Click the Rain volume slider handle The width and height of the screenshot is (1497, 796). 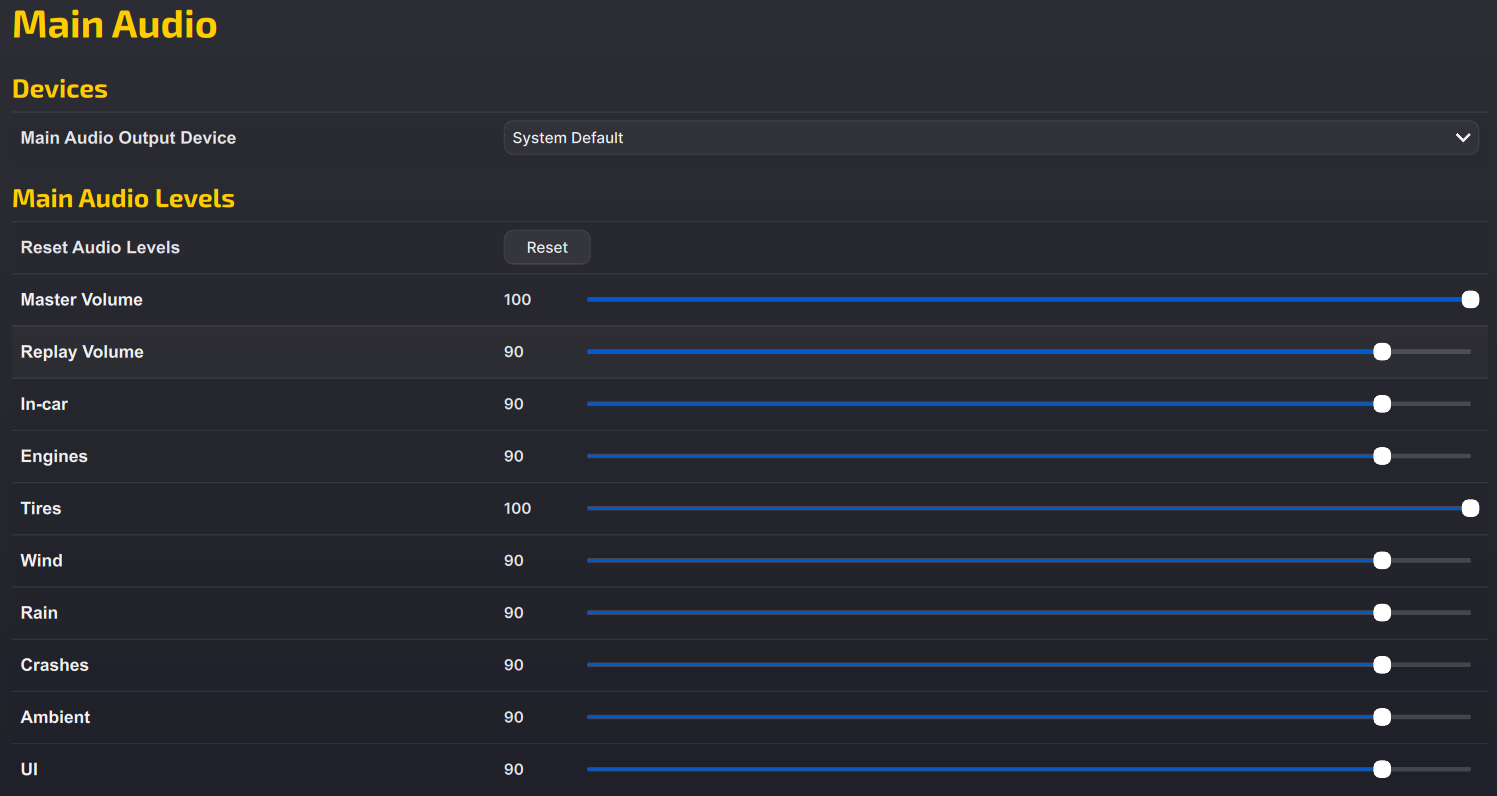point(1382,612)
